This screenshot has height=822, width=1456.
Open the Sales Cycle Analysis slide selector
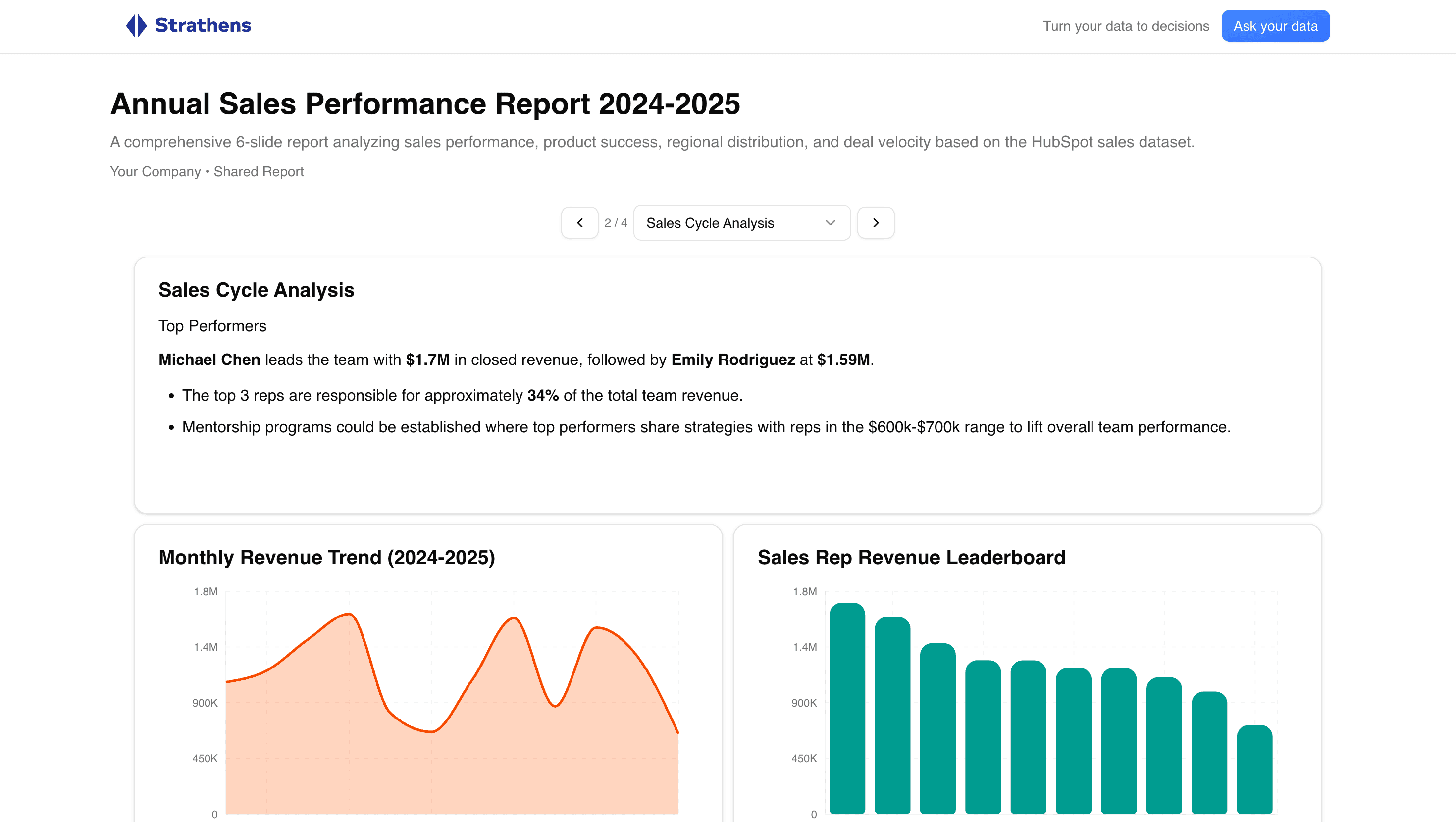click(x=741, y=223)
